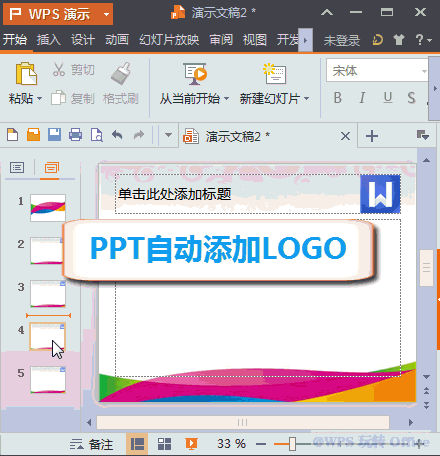Click the open folder icon in quick toolbar

pos(33,135)
